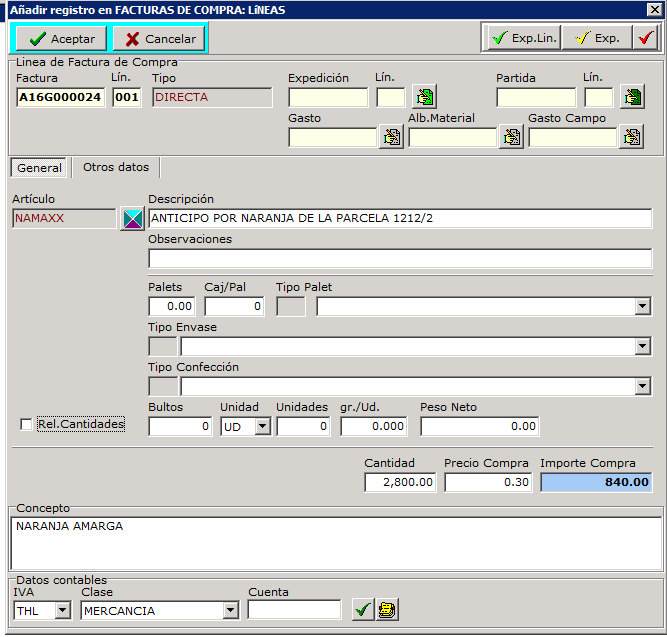Click the green checkmark beside Cuenta

click(x=363, y=609)
